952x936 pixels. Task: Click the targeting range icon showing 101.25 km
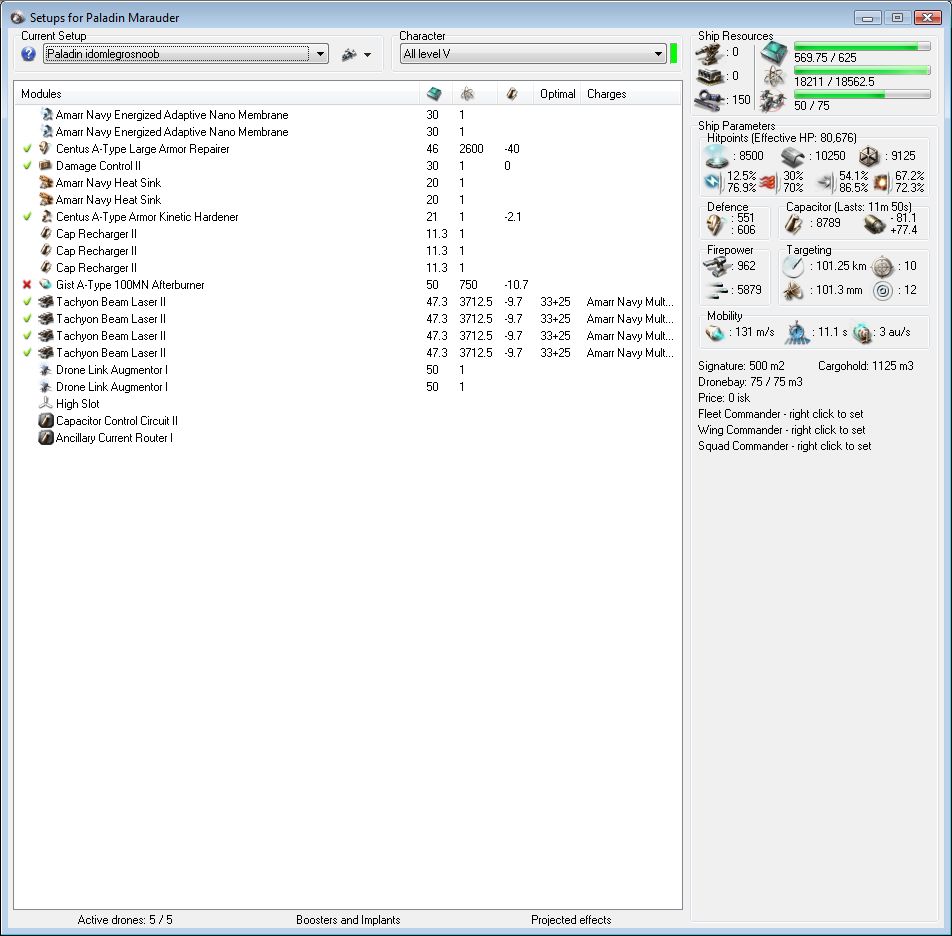pyautogui.click(x=793, y=266)
